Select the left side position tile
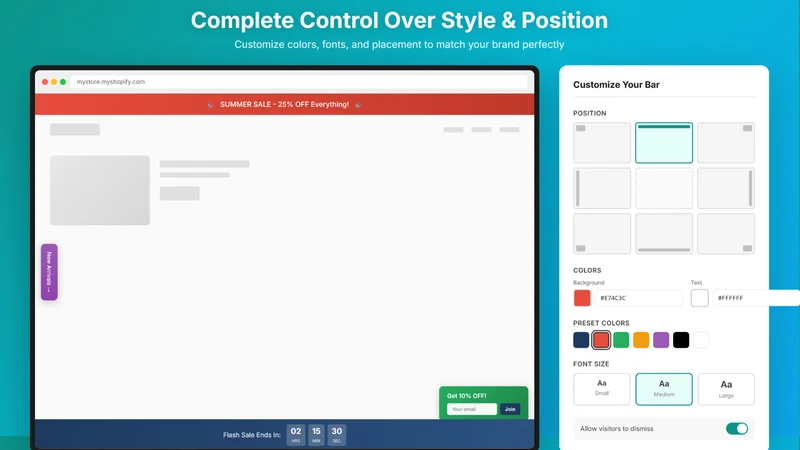This screenshot has height=450, width=800. (x=602, y=188)
